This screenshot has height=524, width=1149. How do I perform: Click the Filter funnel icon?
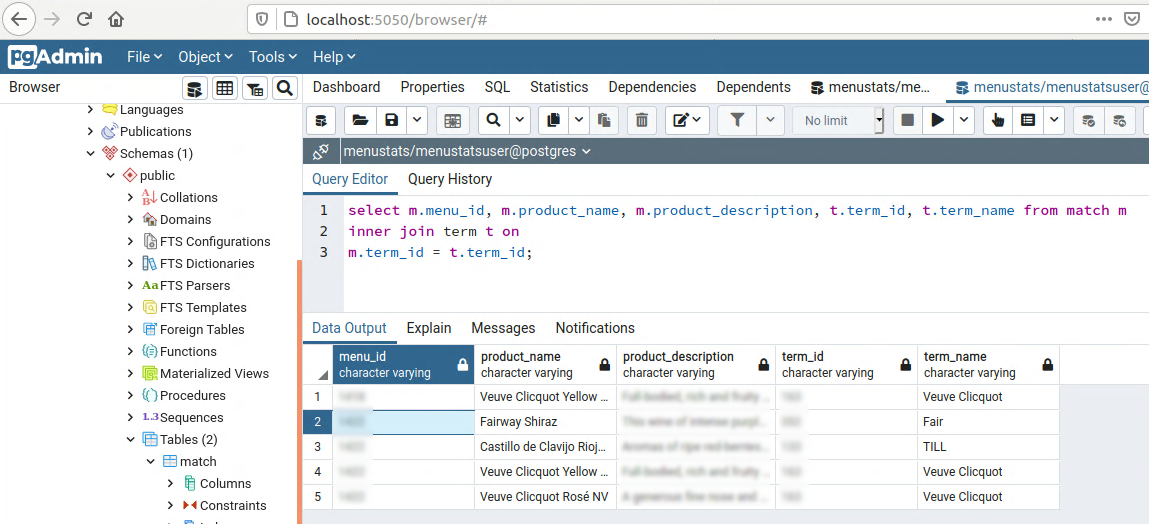click(x=738, y=120)
